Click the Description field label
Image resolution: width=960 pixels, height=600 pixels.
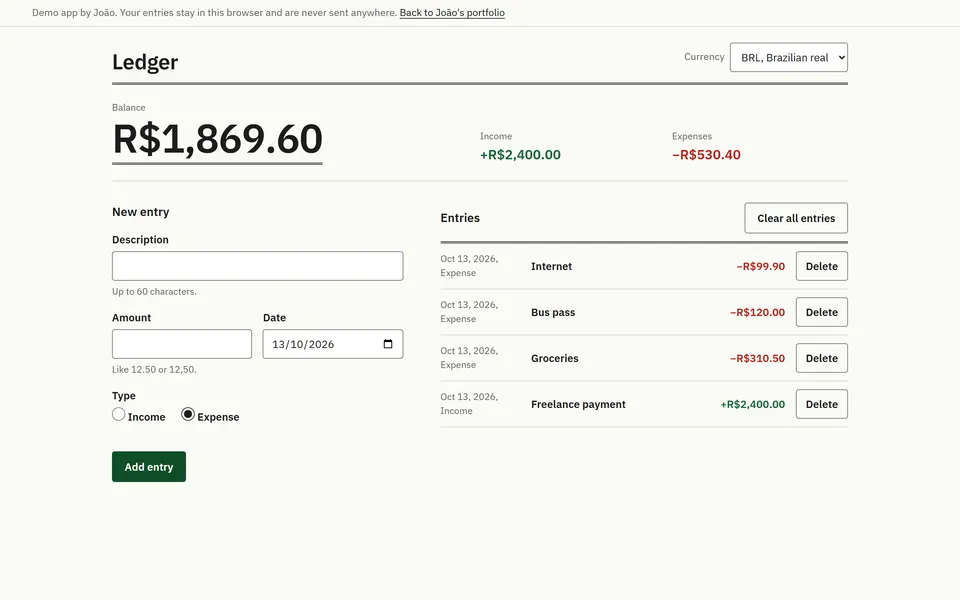coord(140,239)
